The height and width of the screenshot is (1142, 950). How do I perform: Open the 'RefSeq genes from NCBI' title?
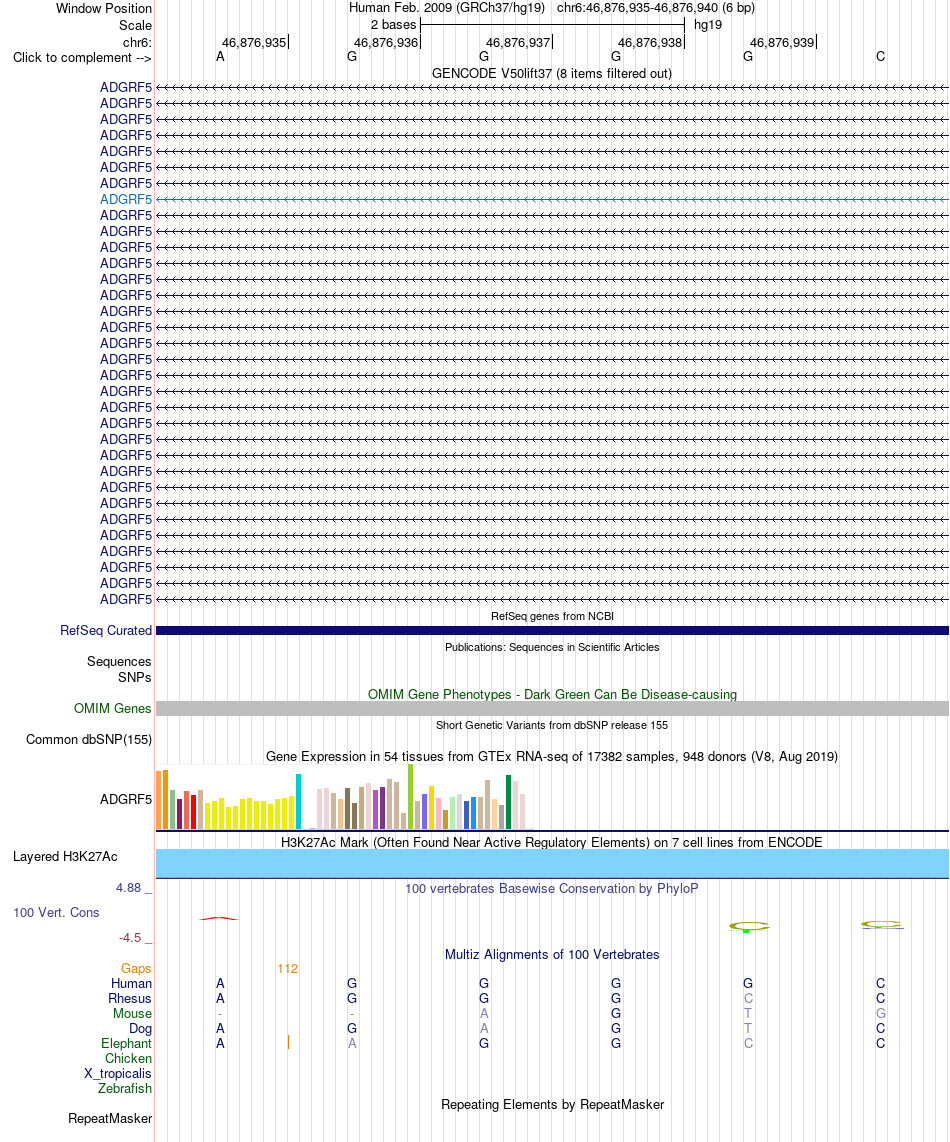click(552, 616)
